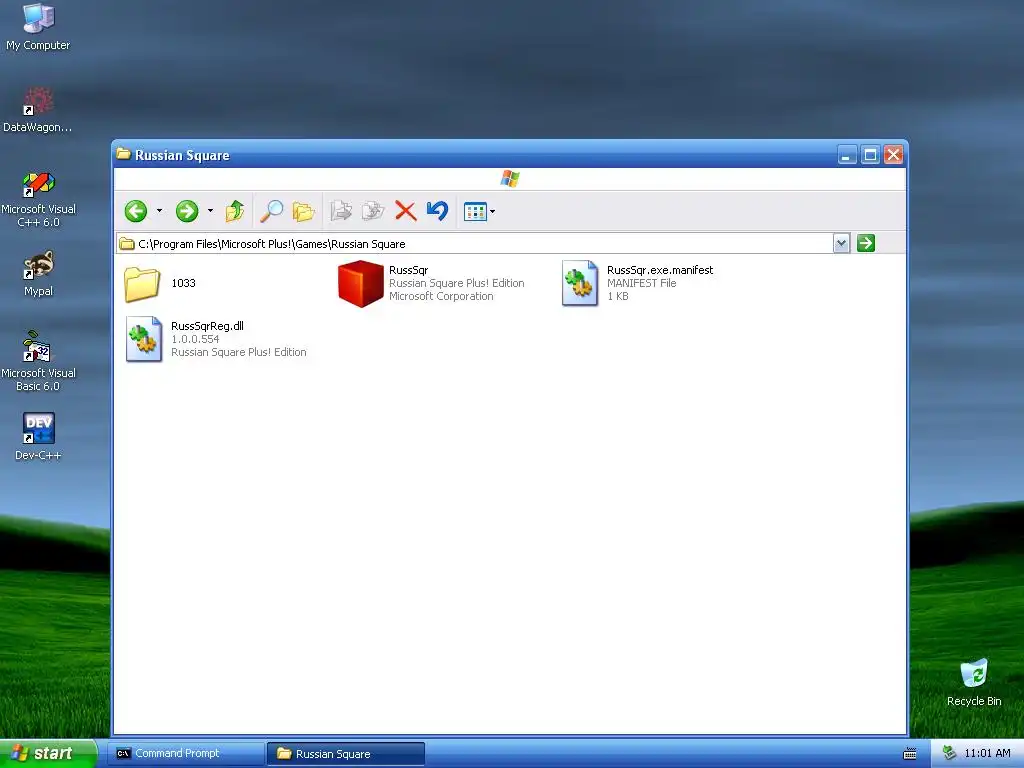Open the Forward history dropdown arrow
The width and height of the screenshot is (1024, 768).
(210, 211)
